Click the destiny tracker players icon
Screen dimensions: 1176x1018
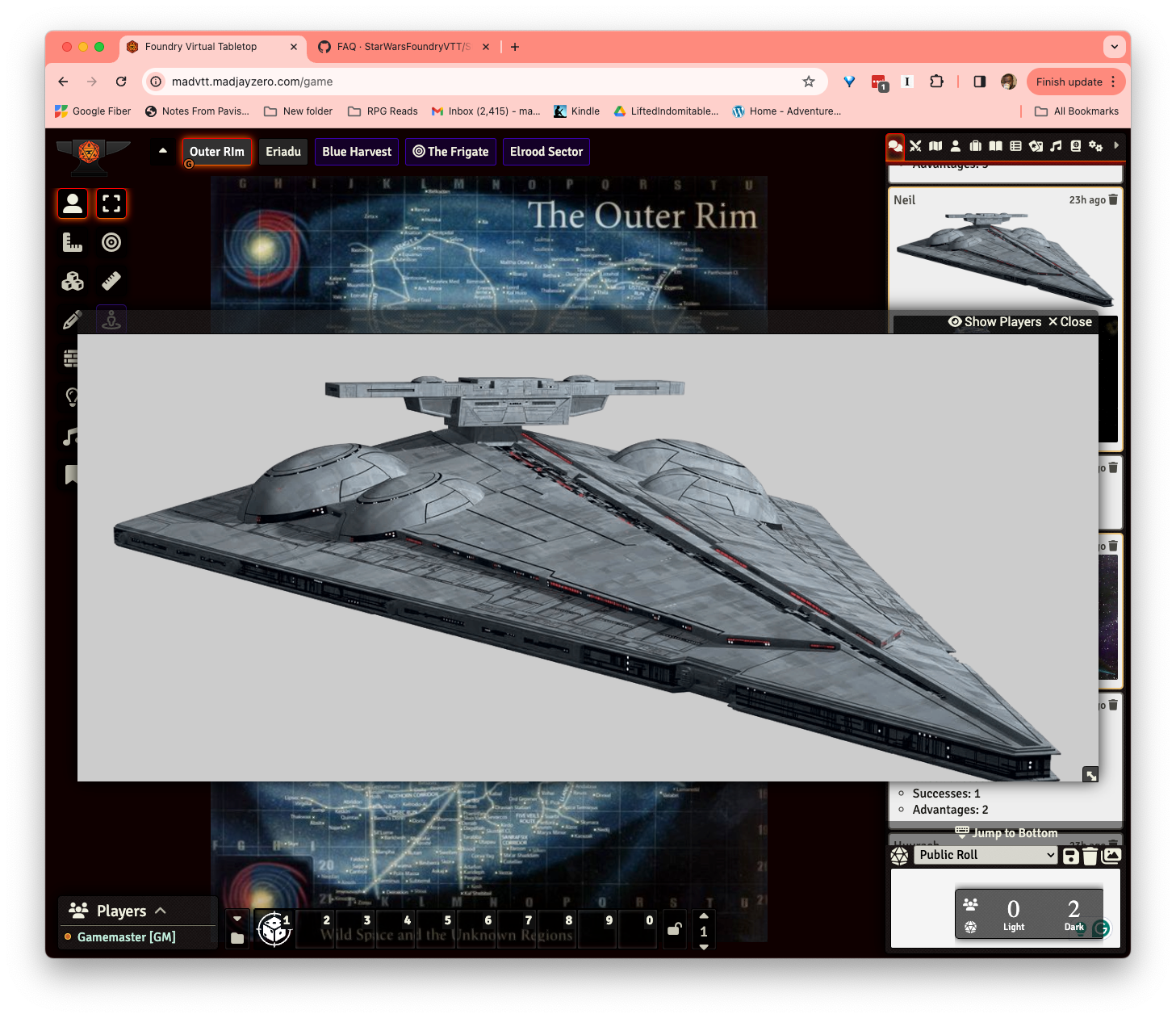coord(971,904)
